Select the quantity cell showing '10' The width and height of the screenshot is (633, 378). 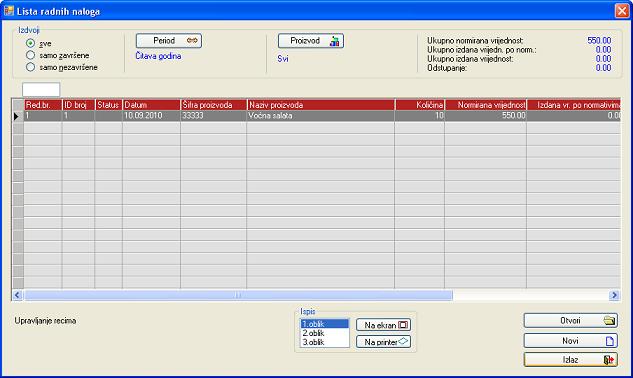tap(420, 116)
